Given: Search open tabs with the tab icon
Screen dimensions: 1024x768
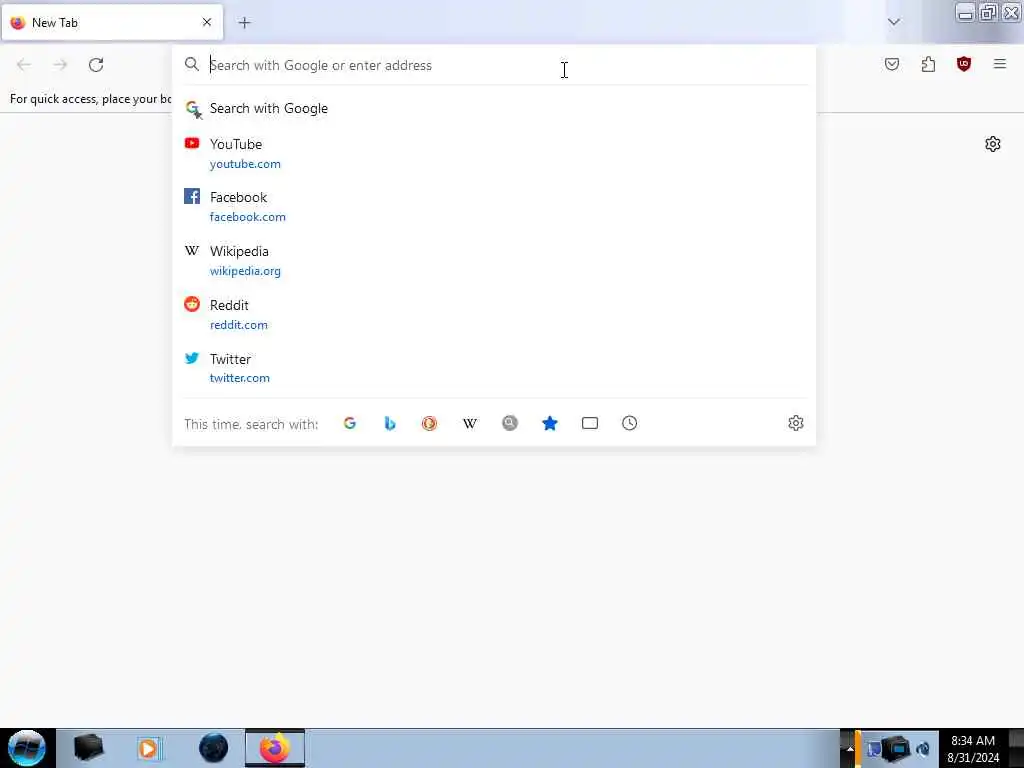Looking at the screenshot, I should [590, 423].
